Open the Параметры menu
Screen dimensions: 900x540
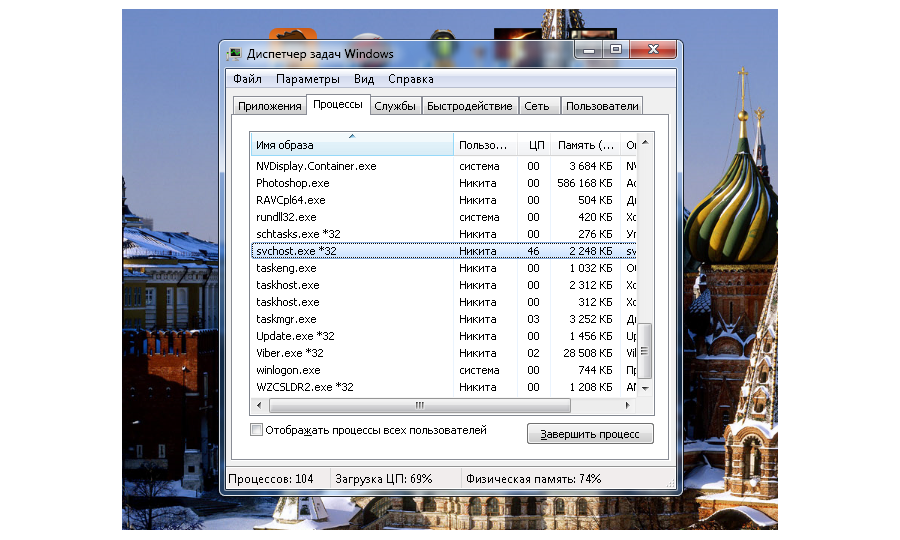[308, 79]
